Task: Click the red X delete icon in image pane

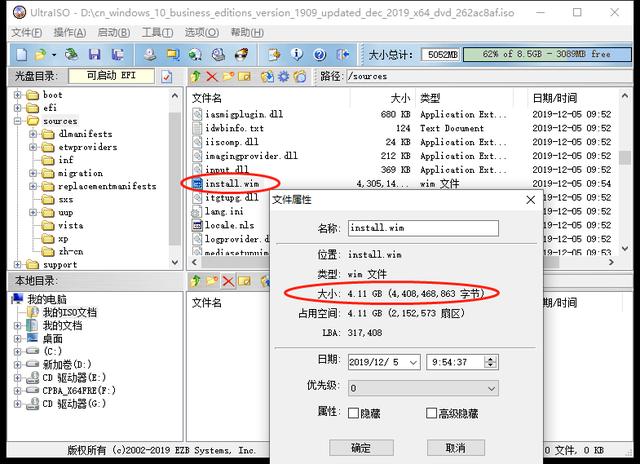Action: point(212,76)
